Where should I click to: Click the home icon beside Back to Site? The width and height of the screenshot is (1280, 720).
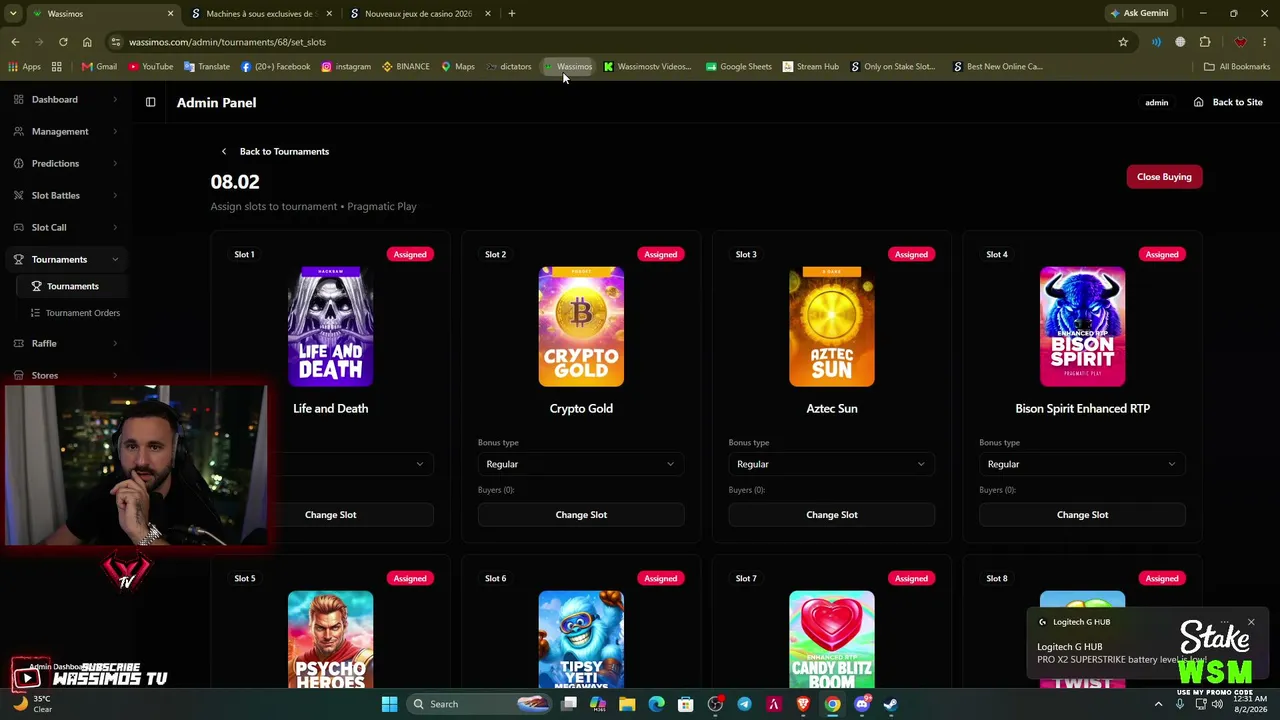tap(1198, 102)
